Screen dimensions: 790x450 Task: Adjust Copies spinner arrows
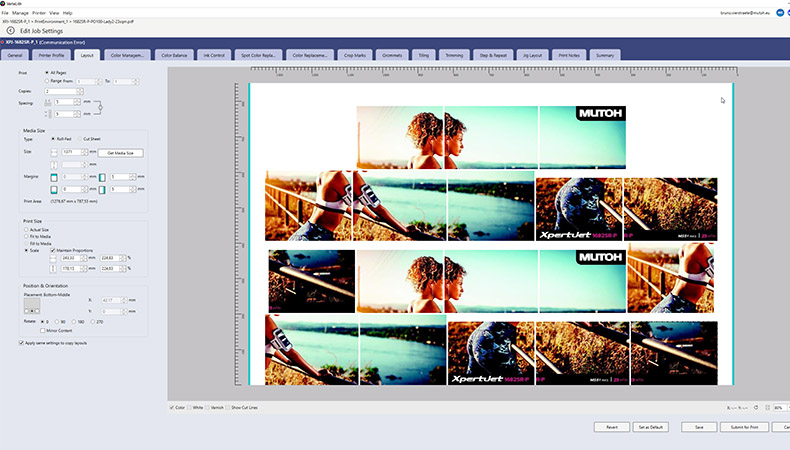tap(80, 91)
